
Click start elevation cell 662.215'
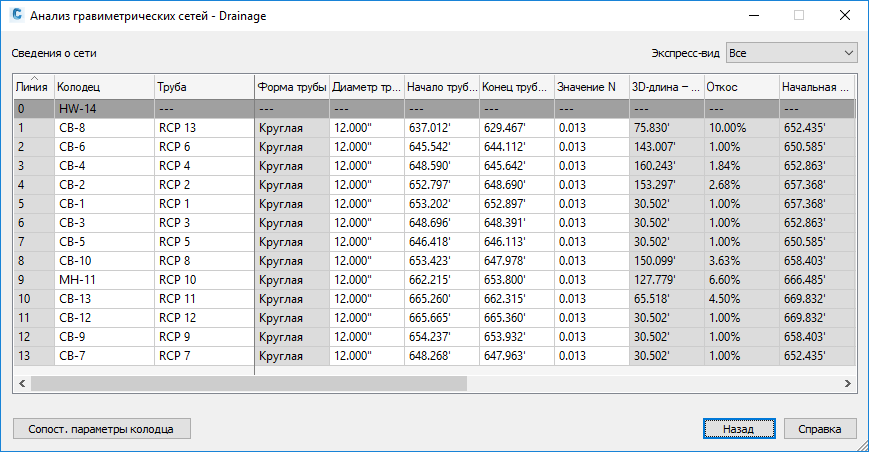(442, 280)
